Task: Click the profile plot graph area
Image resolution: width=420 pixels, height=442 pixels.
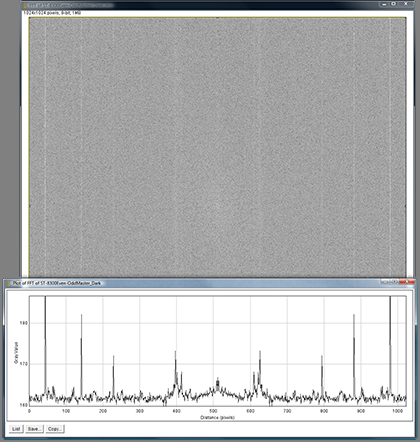Action: point(218,350)
